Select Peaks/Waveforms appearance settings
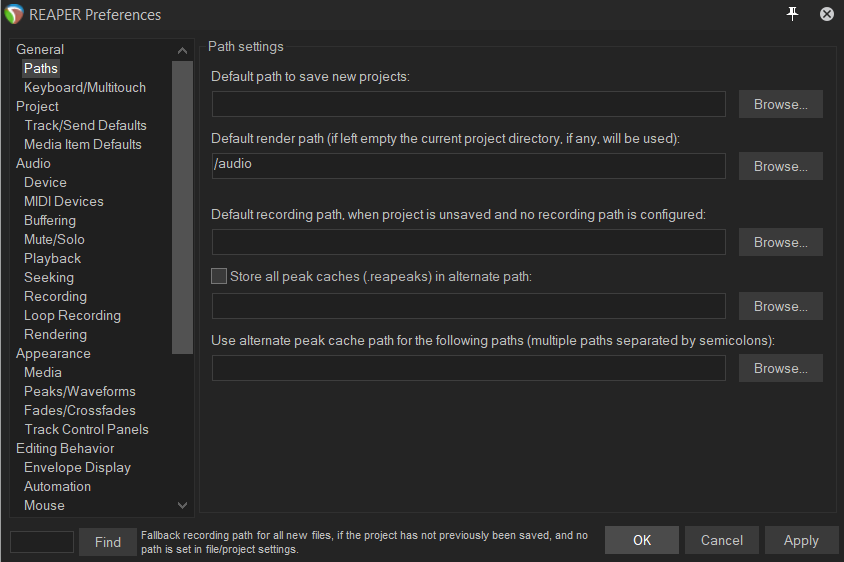 [79, 391]
